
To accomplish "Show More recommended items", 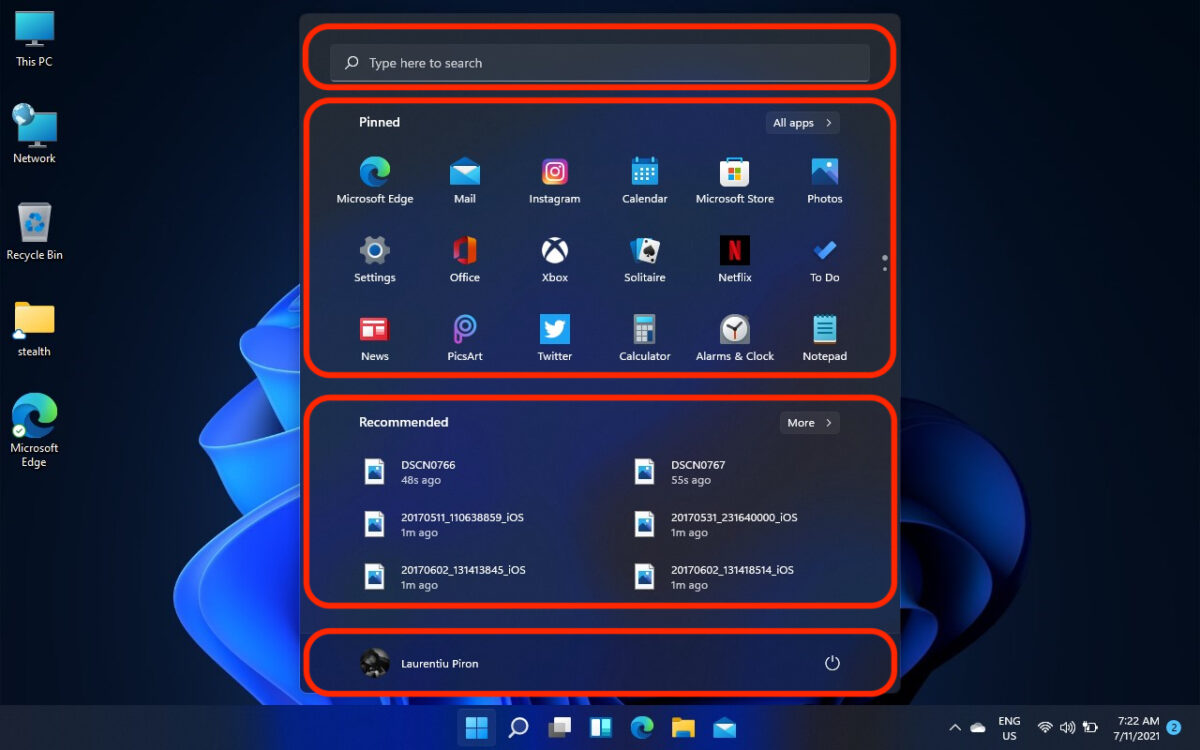I will (x=809, y=422).
